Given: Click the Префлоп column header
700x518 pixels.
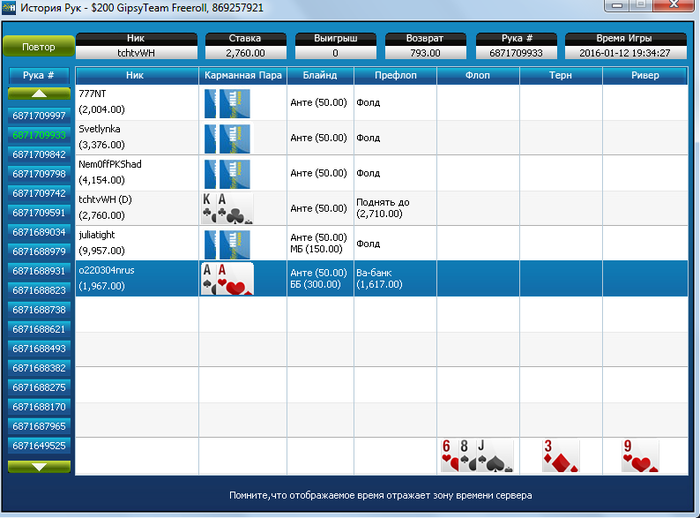Looking at the screenshot, I should (x=395, y=75).
